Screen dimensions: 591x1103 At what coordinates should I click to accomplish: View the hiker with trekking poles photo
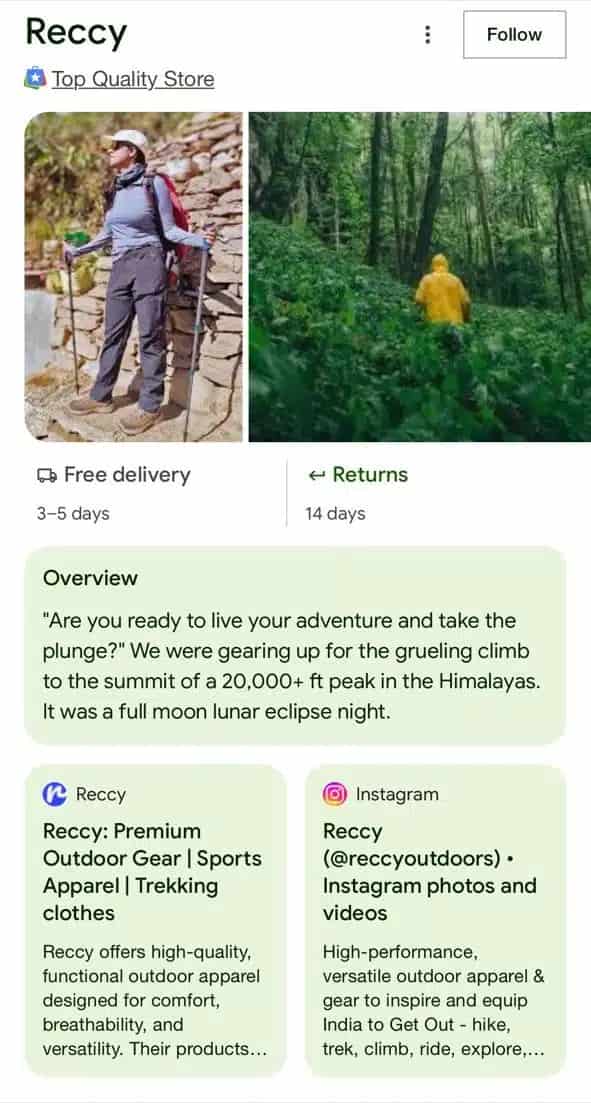pyautogui.click(x=134, y=276)
